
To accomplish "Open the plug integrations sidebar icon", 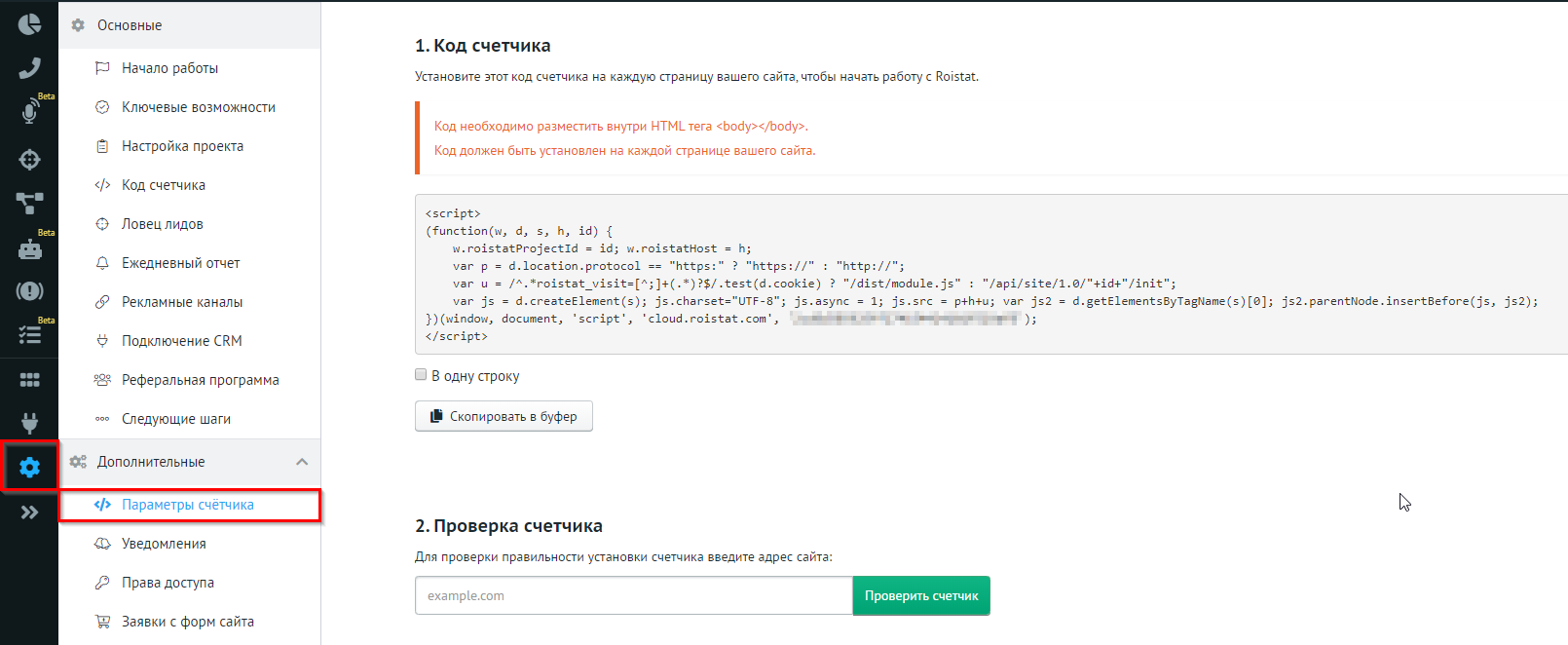I will [x=29, y=423].
